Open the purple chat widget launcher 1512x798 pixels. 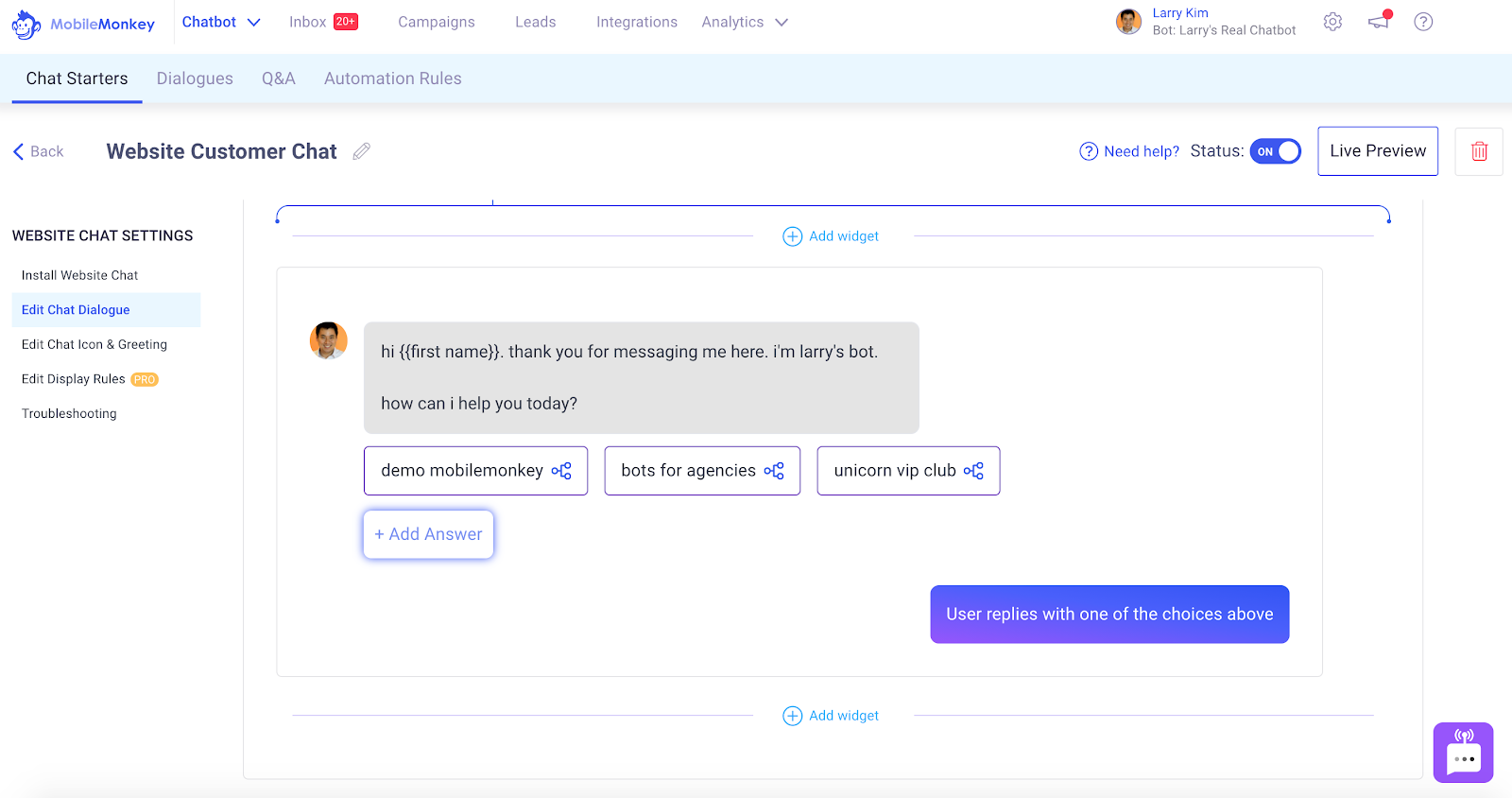coord(1463,753)
